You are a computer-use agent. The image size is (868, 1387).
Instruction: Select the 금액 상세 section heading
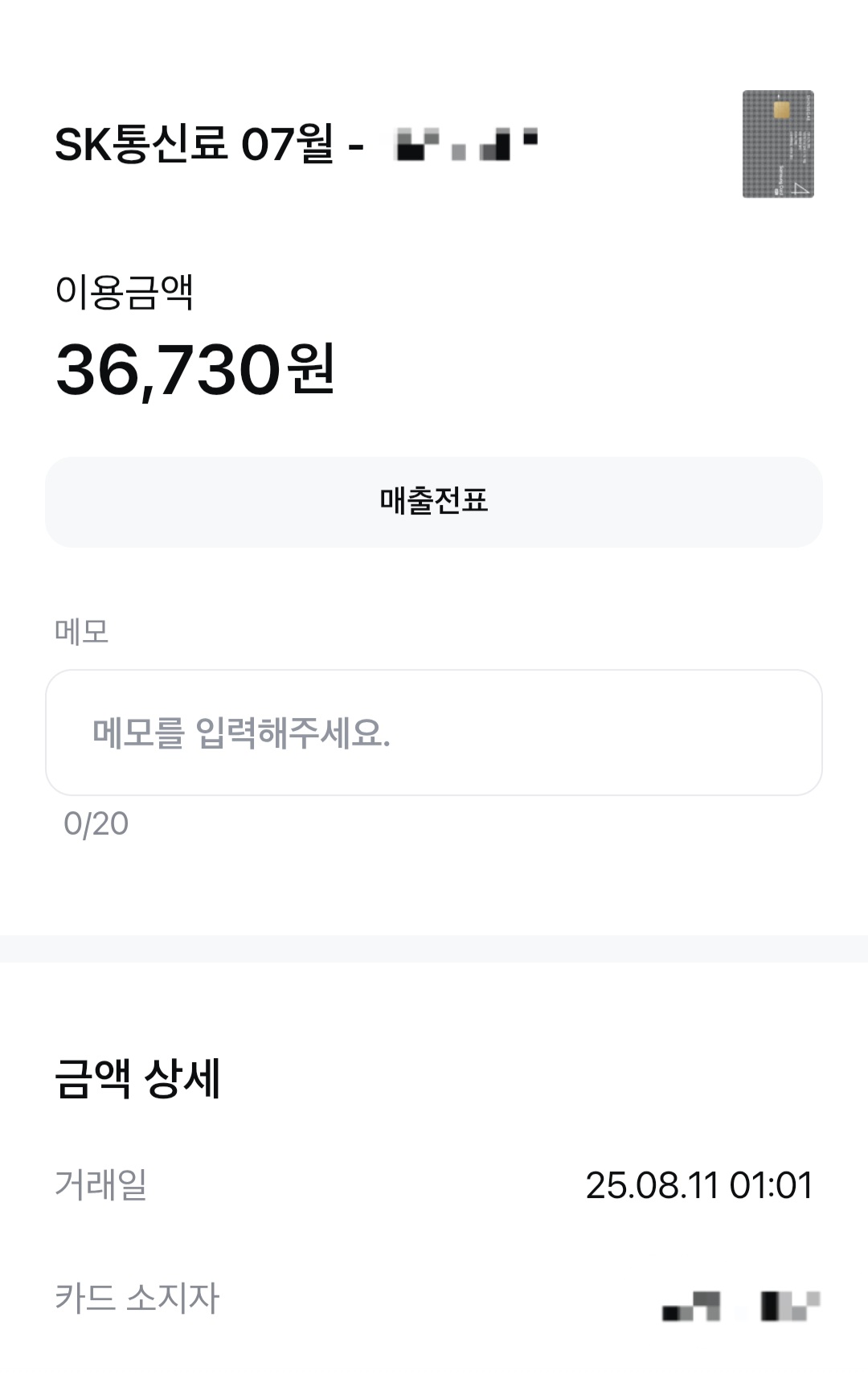point(137,1077)
